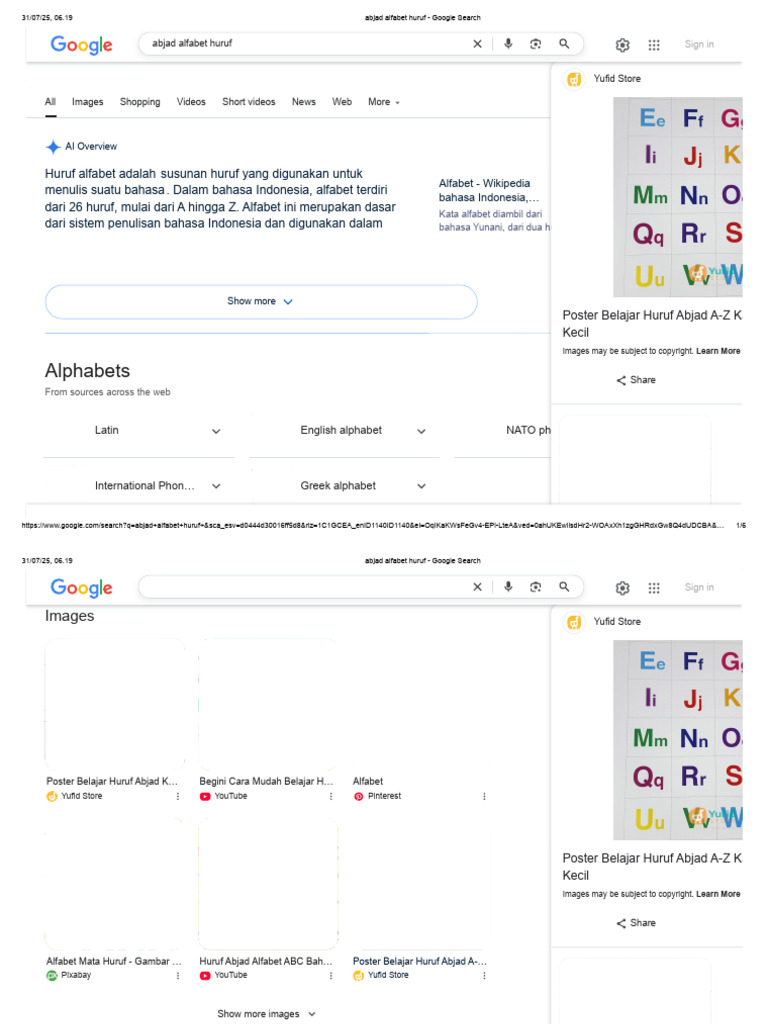This screenshot has height=1024, width=768.
Task: Expand the International Phonetic alphabet entry
Action: [216, 486]
